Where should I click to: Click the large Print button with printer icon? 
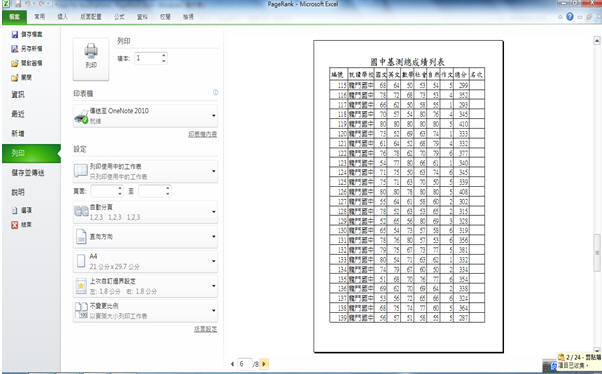coord(91,59)
